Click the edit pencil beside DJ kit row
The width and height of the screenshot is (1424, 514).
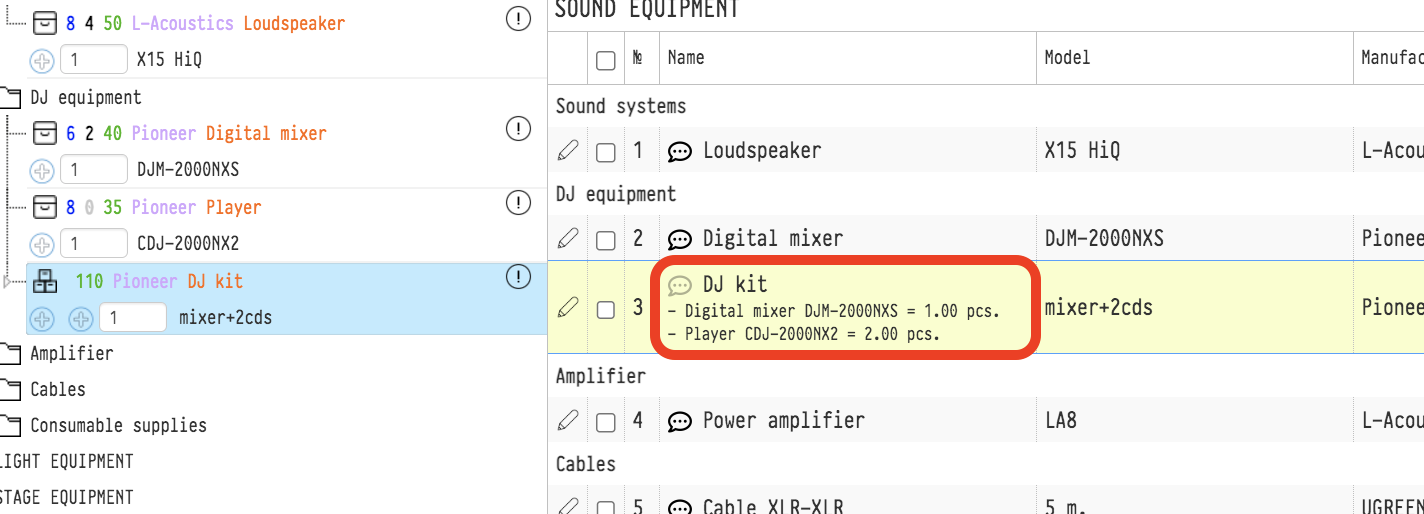click(567, 308)
